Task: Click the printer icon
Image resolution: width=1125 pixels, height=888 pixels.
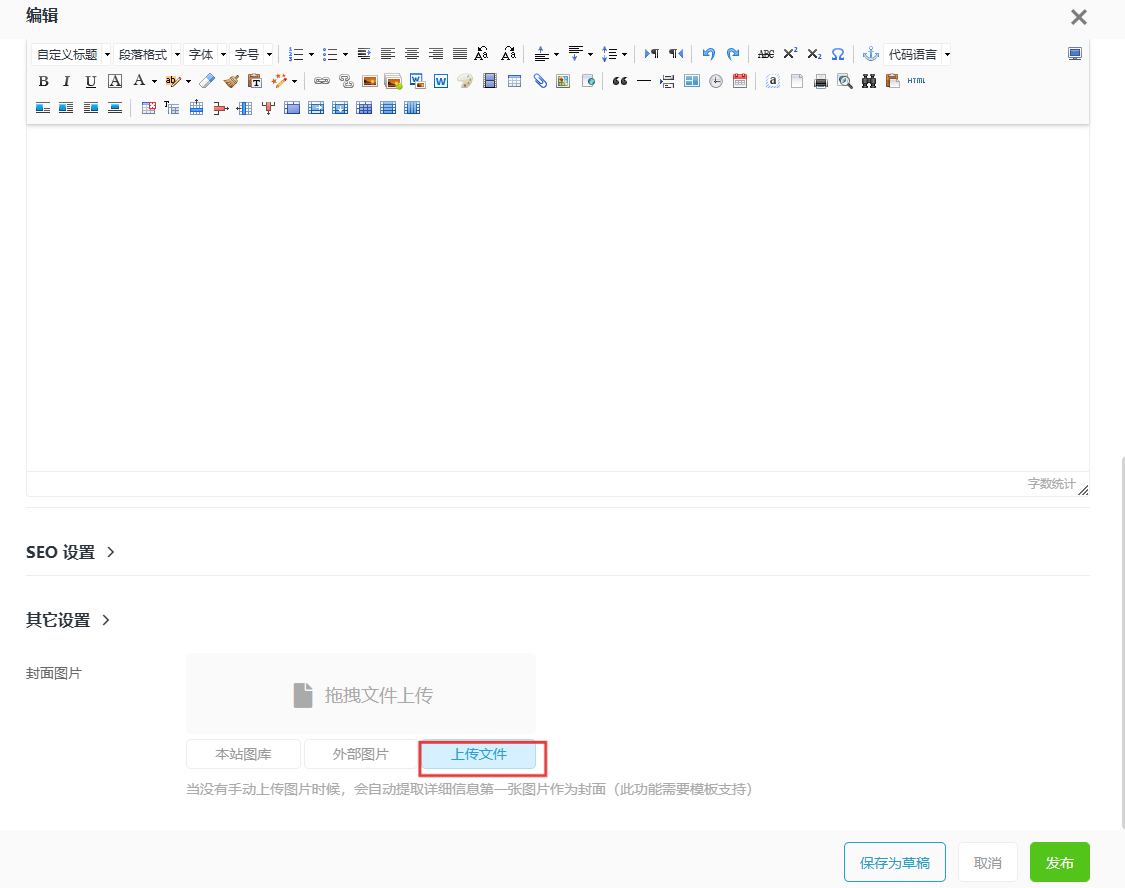Action: coord(821,81)
